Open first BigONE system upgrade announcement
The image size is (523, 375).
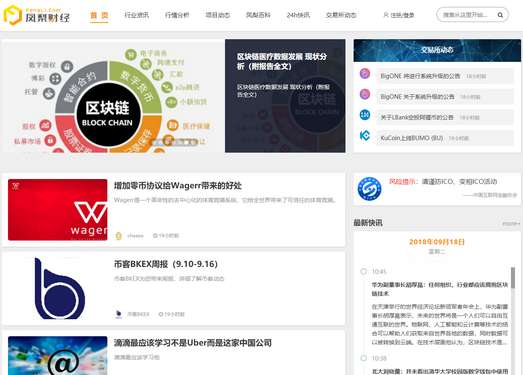pos(420,76)
